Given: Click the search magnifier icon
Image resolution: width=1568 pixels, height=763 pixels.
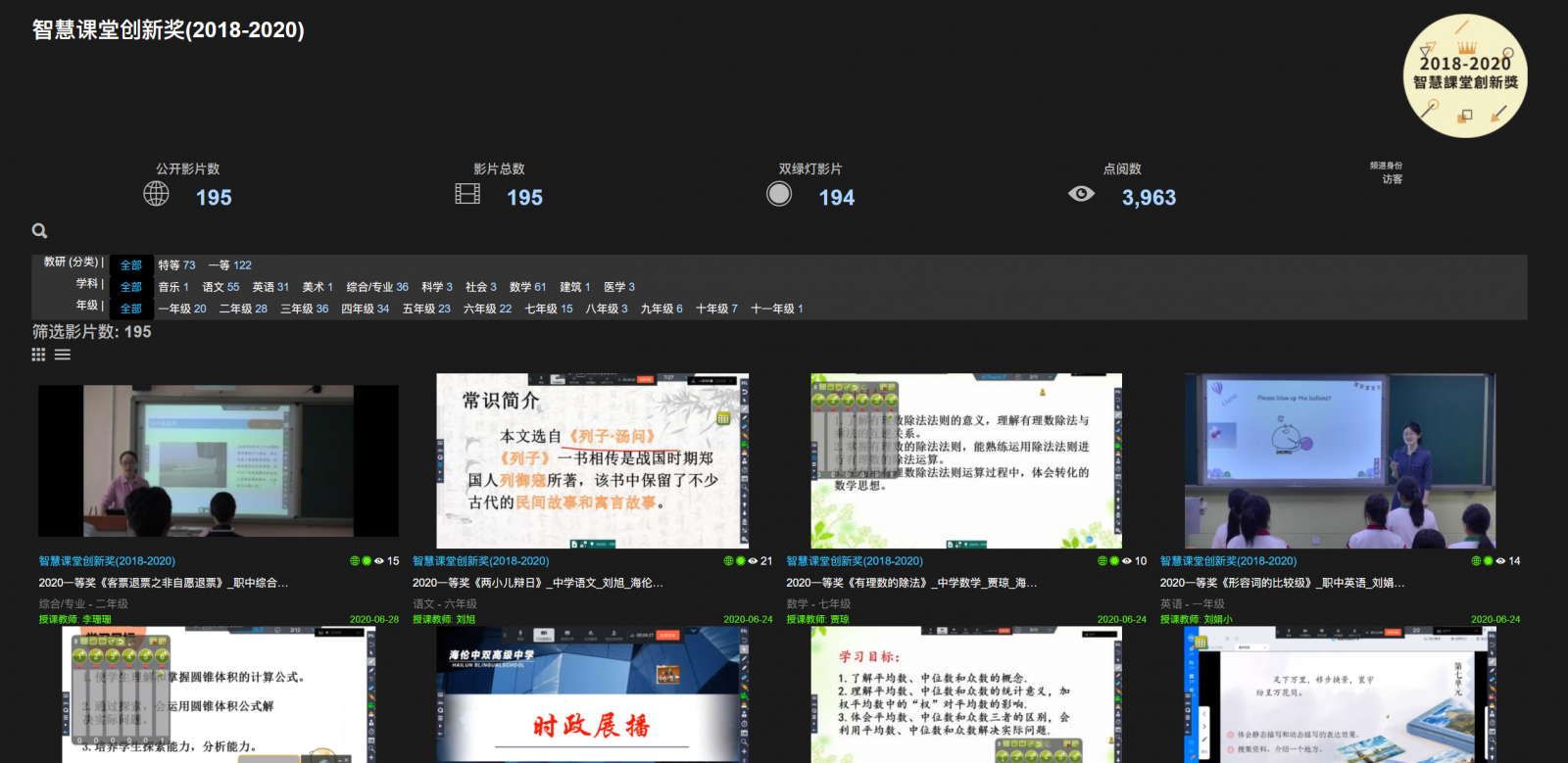Looking at the screenshot, I should 39,231.
